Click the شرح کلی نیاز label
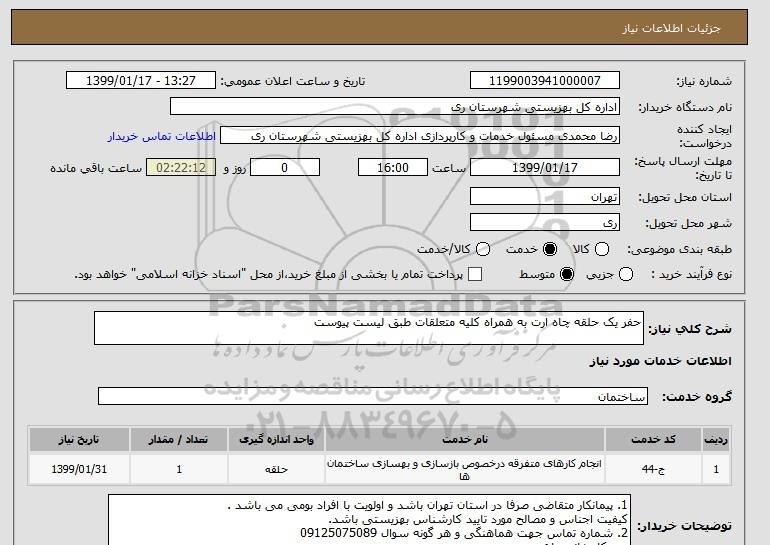The width and height of the screenshot is (770, 545). [690, 329]
